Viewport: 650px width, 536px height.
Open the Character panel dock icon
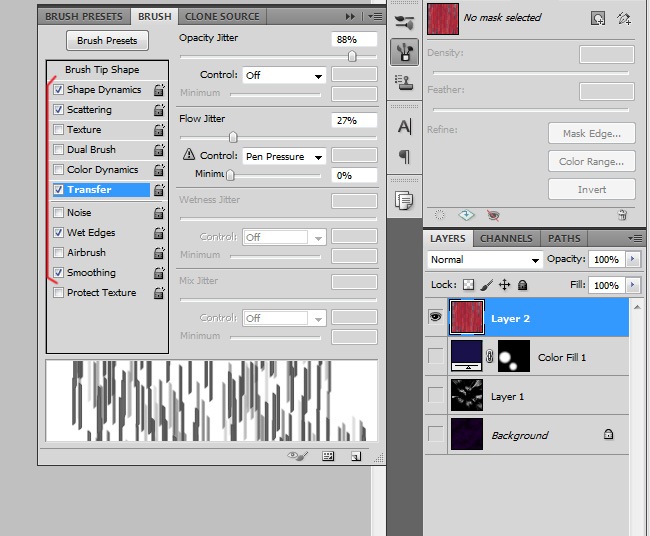[x=404, y=126]
